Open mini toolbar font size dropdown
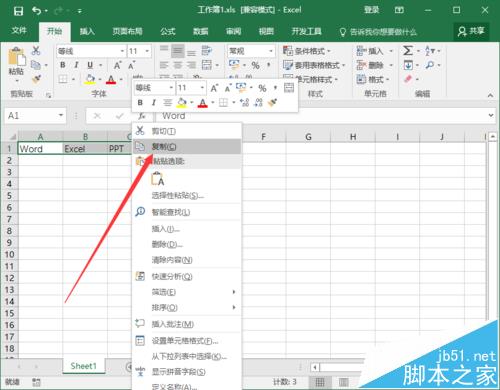This screenshot has height=390, width=500. point(202,88)
